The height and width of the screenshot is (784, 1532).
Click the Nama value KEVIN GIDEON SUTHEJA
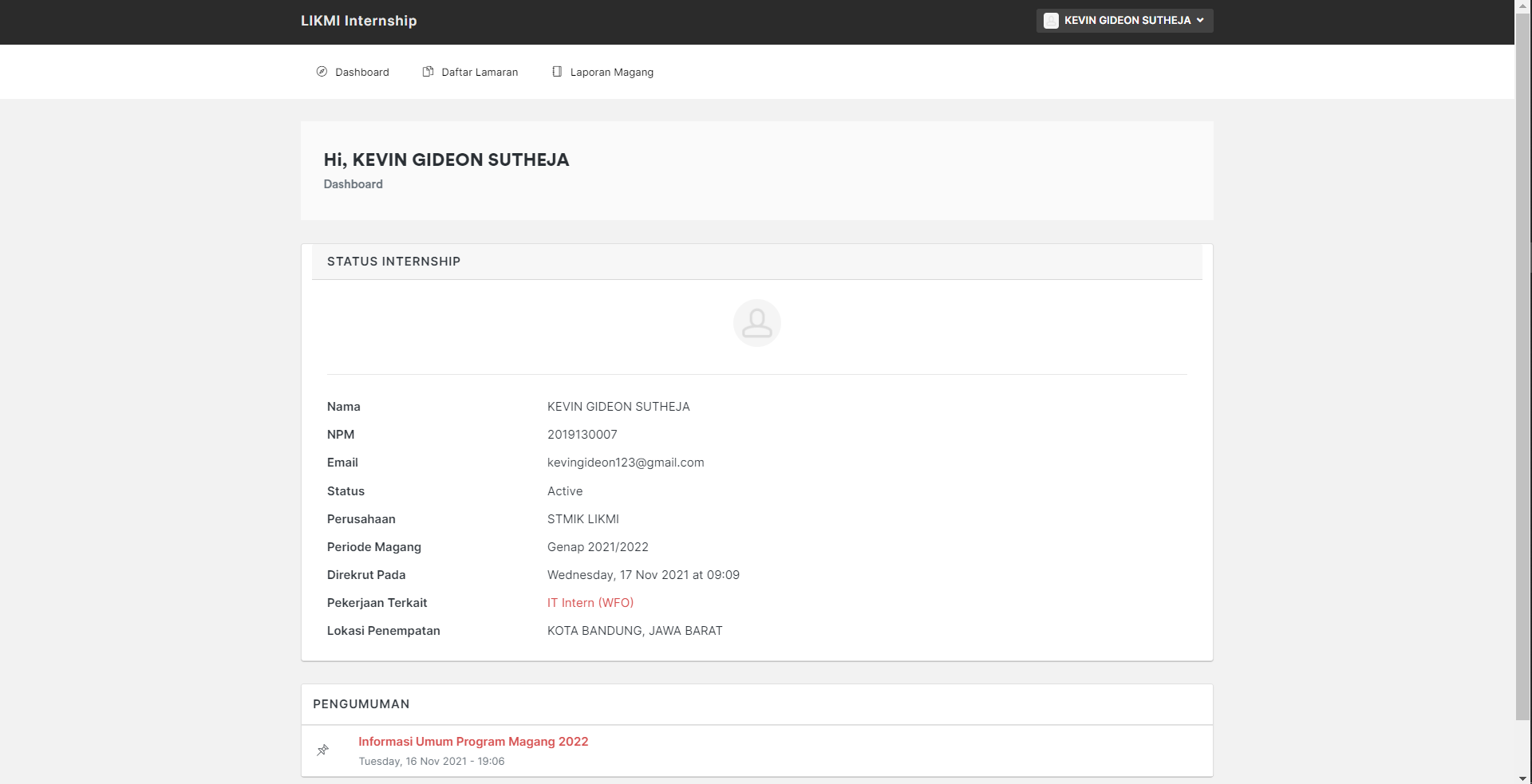coord(618,407)
